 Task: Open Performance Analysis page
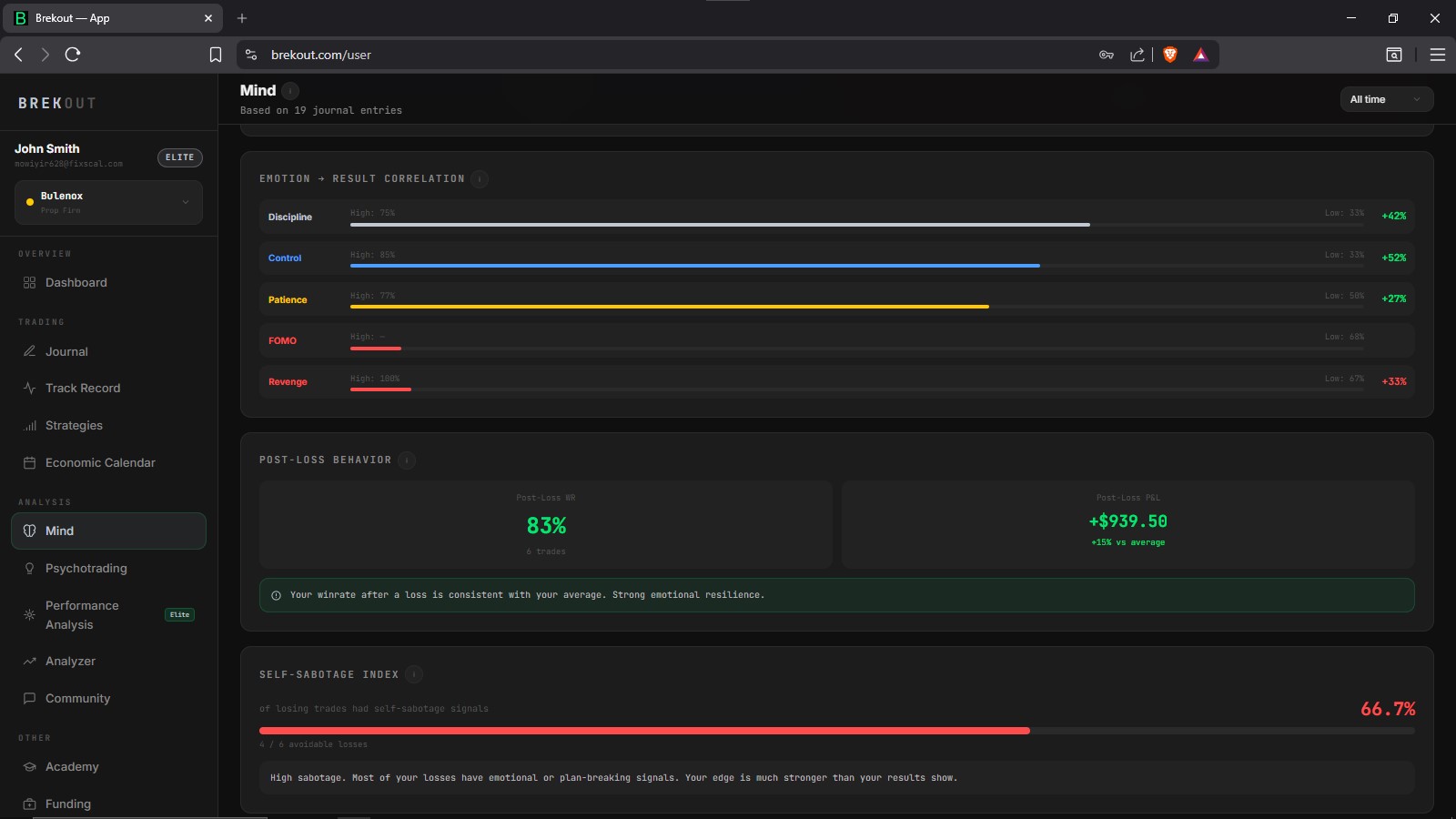(x=108, y=615)
